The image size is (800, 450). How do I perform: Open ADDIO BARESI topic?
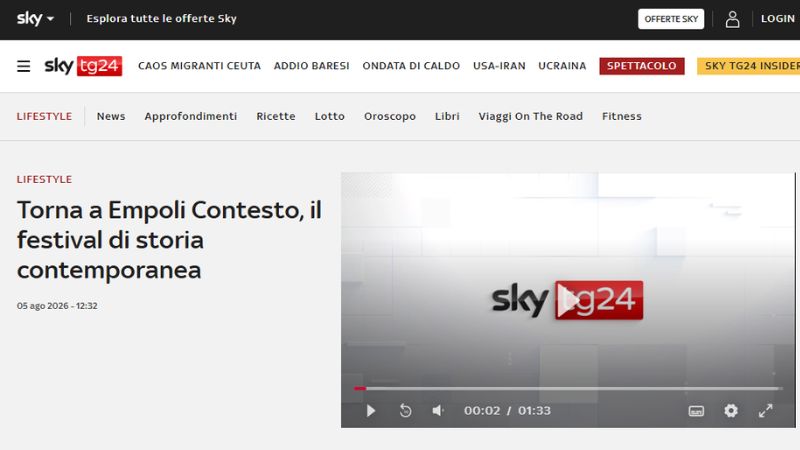[312, 66]
